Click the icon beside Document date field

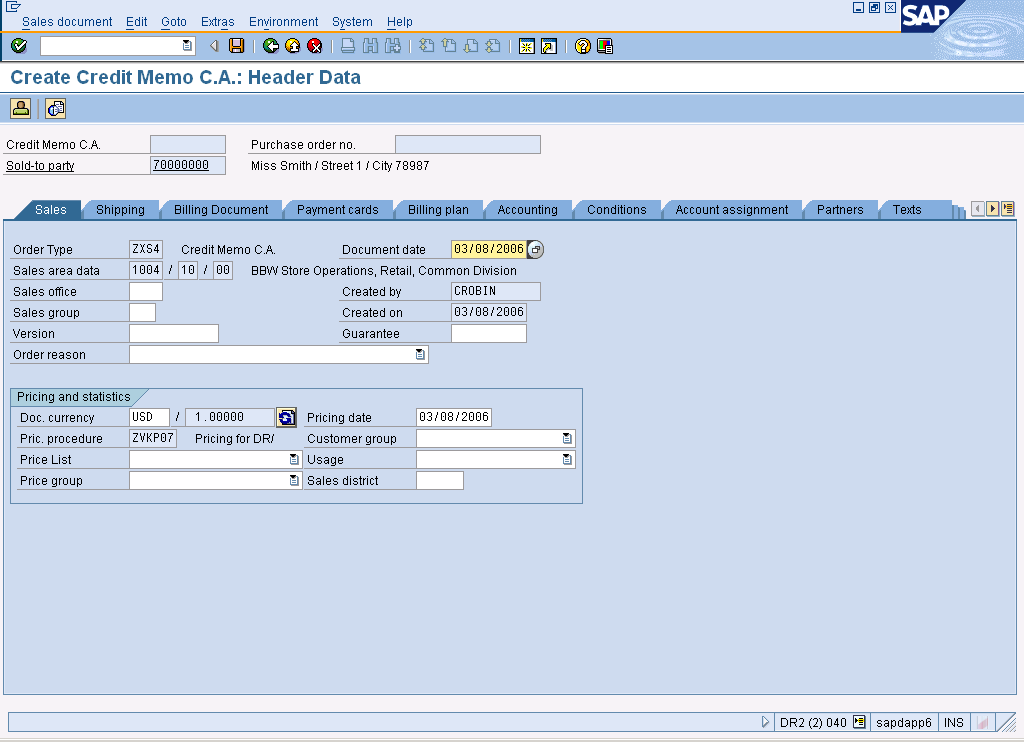click(536, 250)
